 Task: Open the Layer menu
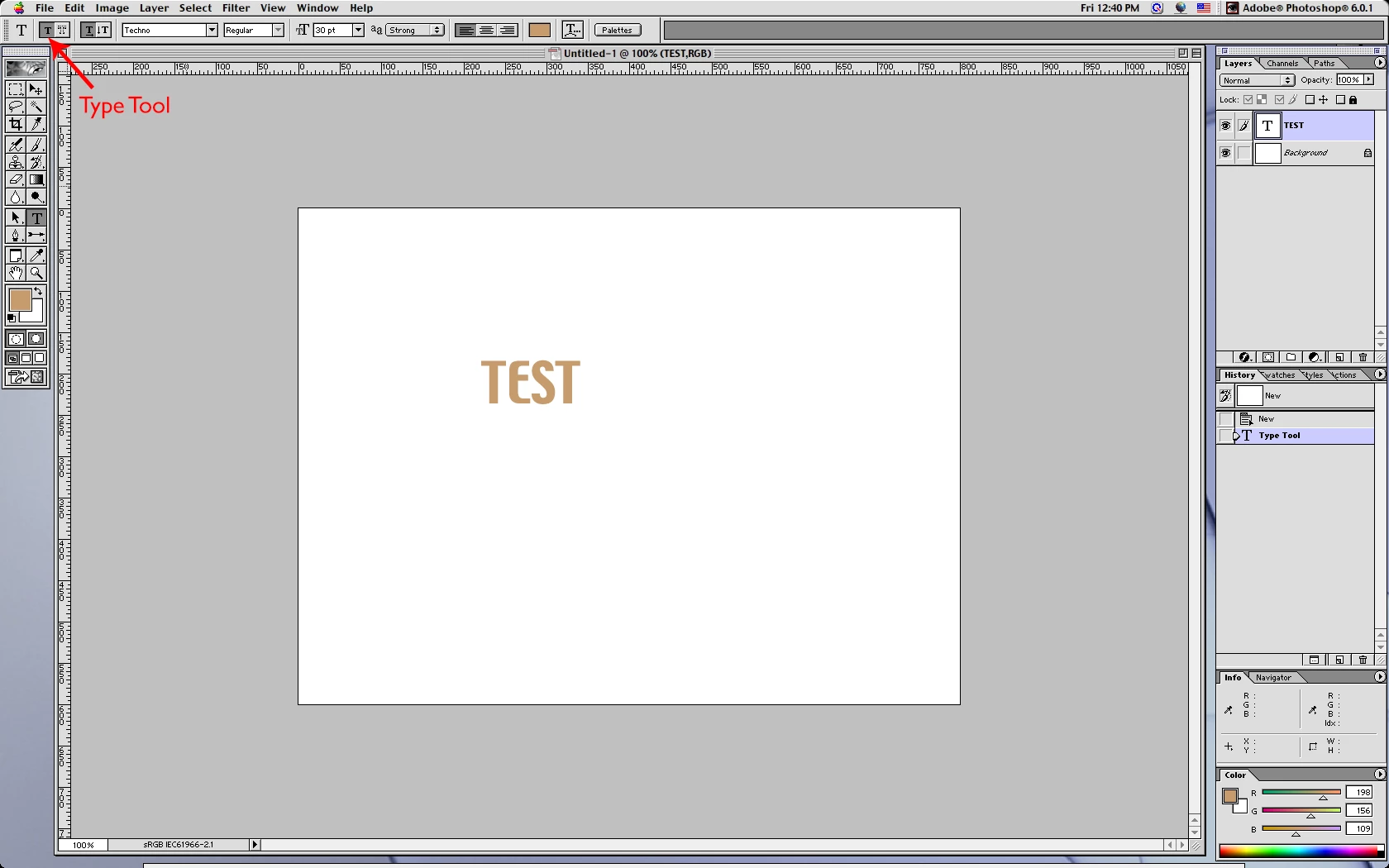tap(154, 8)
